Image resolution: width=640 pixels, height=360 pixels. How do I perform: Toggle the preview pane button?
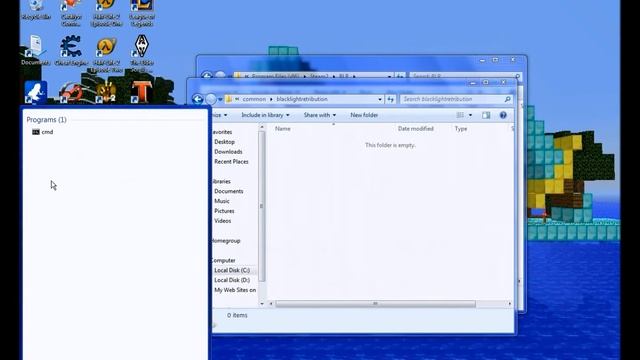[486, 115]
